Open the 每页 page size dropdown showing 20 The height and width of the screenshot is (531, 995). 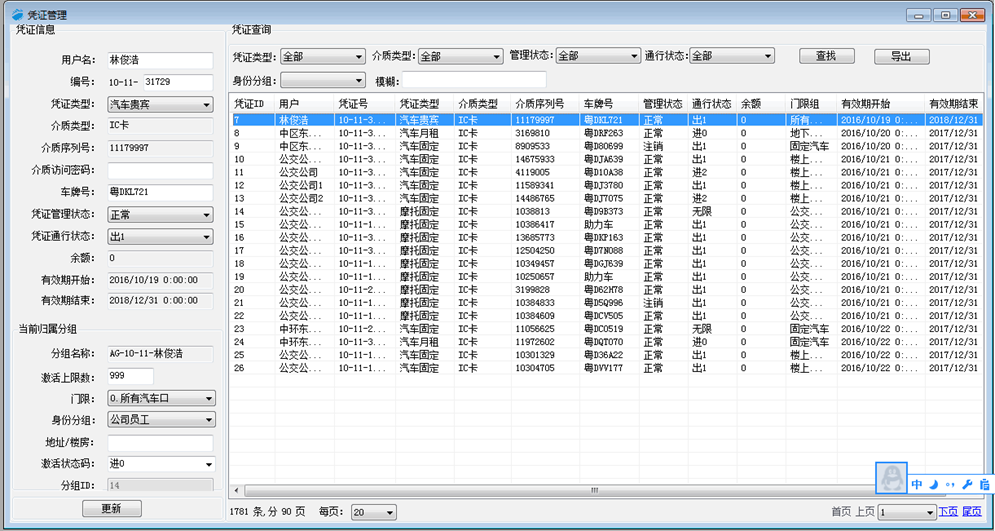coord(374,512)
